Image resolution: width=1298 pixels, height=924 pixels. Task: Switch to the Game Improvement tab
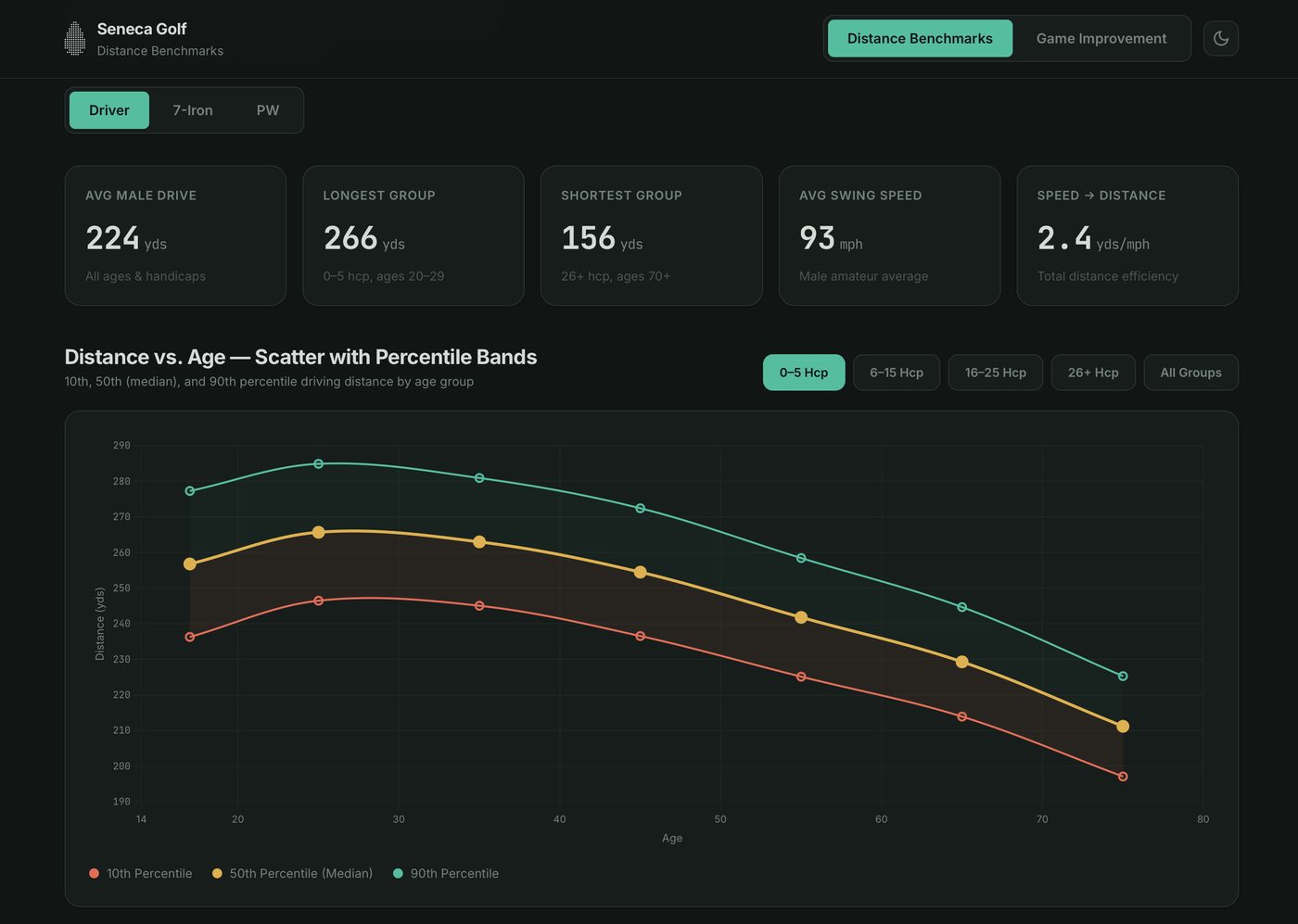(x=1101, y=39)
